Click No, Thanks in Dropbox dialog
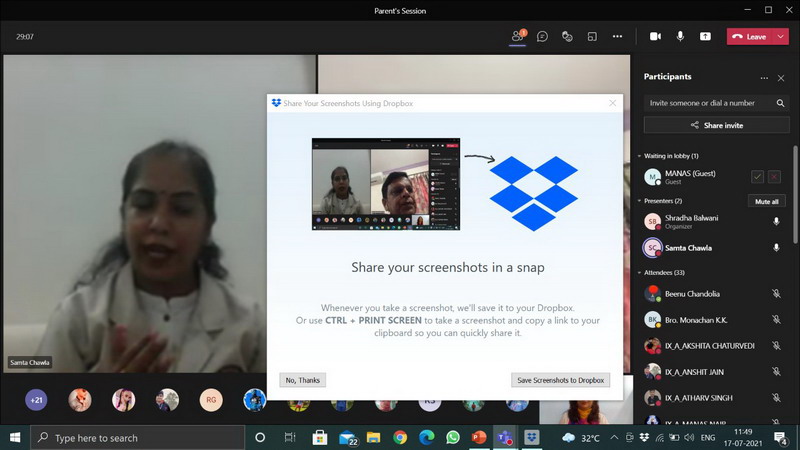The image size is (800, 450). (x=303, y=380)
